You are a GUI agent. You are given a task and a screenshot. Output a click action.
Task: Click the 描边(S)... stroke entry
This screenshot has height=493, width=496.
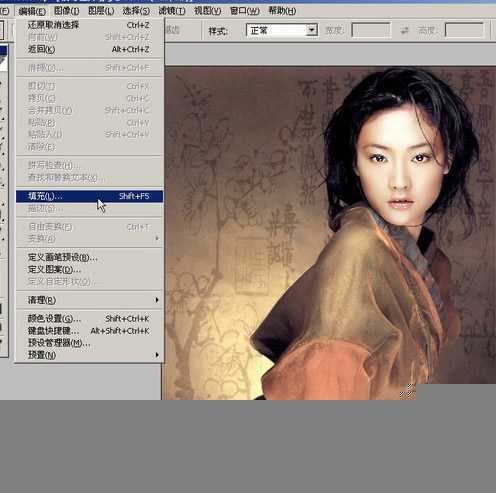coord(89,209)
